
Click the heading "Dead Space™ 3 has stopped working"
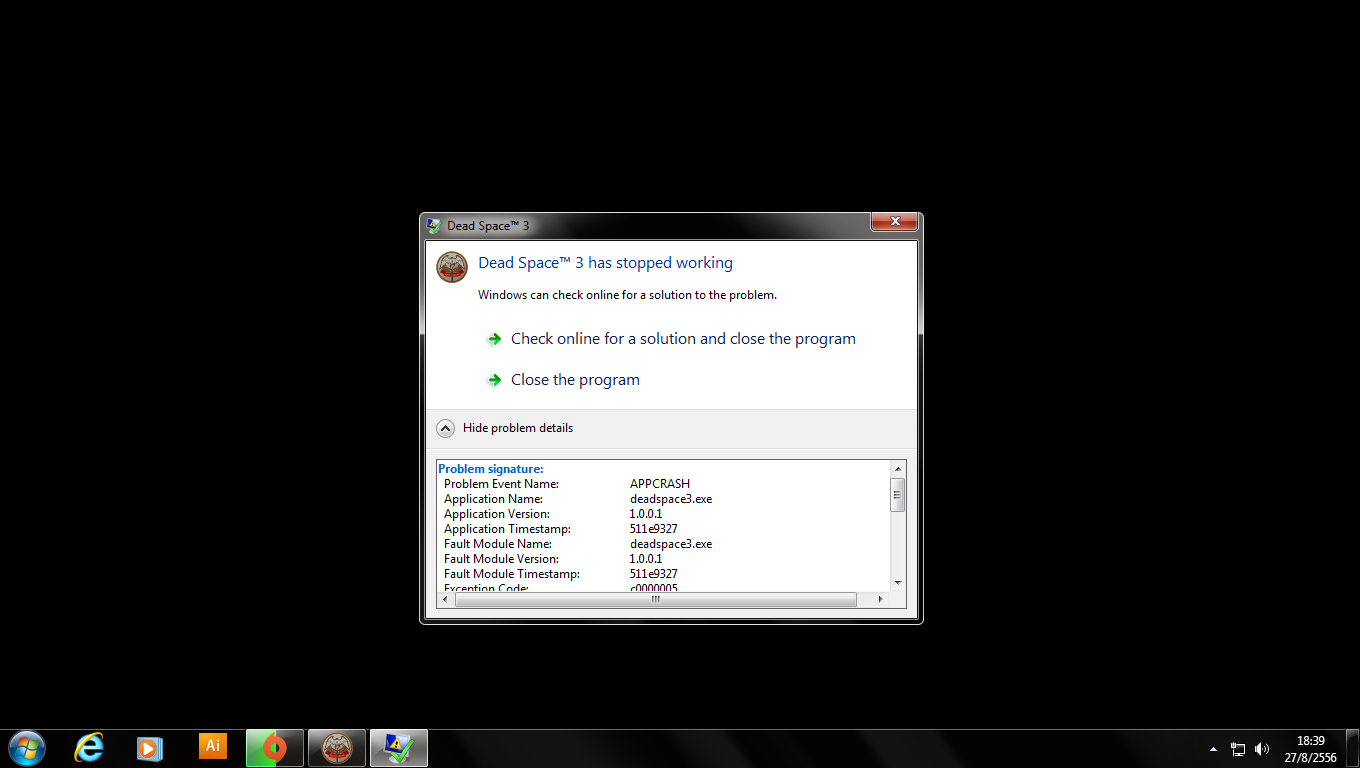point(605,263)
